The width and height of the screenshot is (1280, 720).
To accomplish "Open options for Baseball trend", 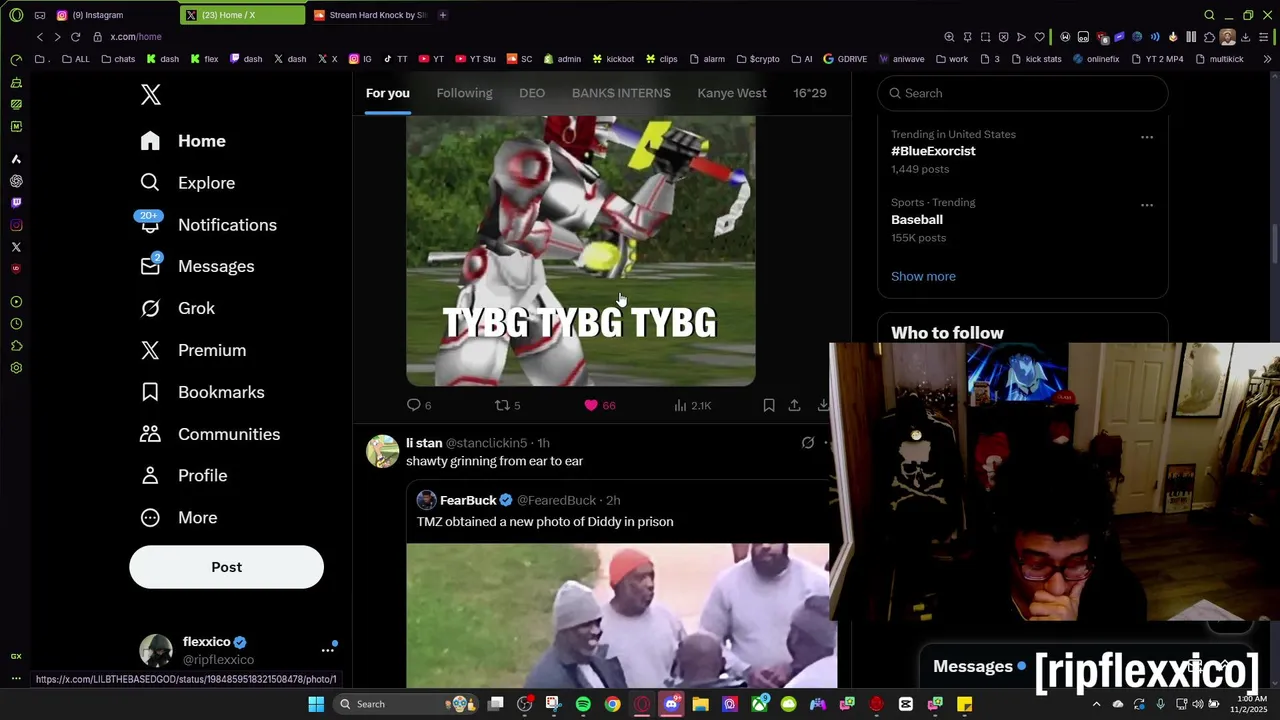I will pos(1147,205).
